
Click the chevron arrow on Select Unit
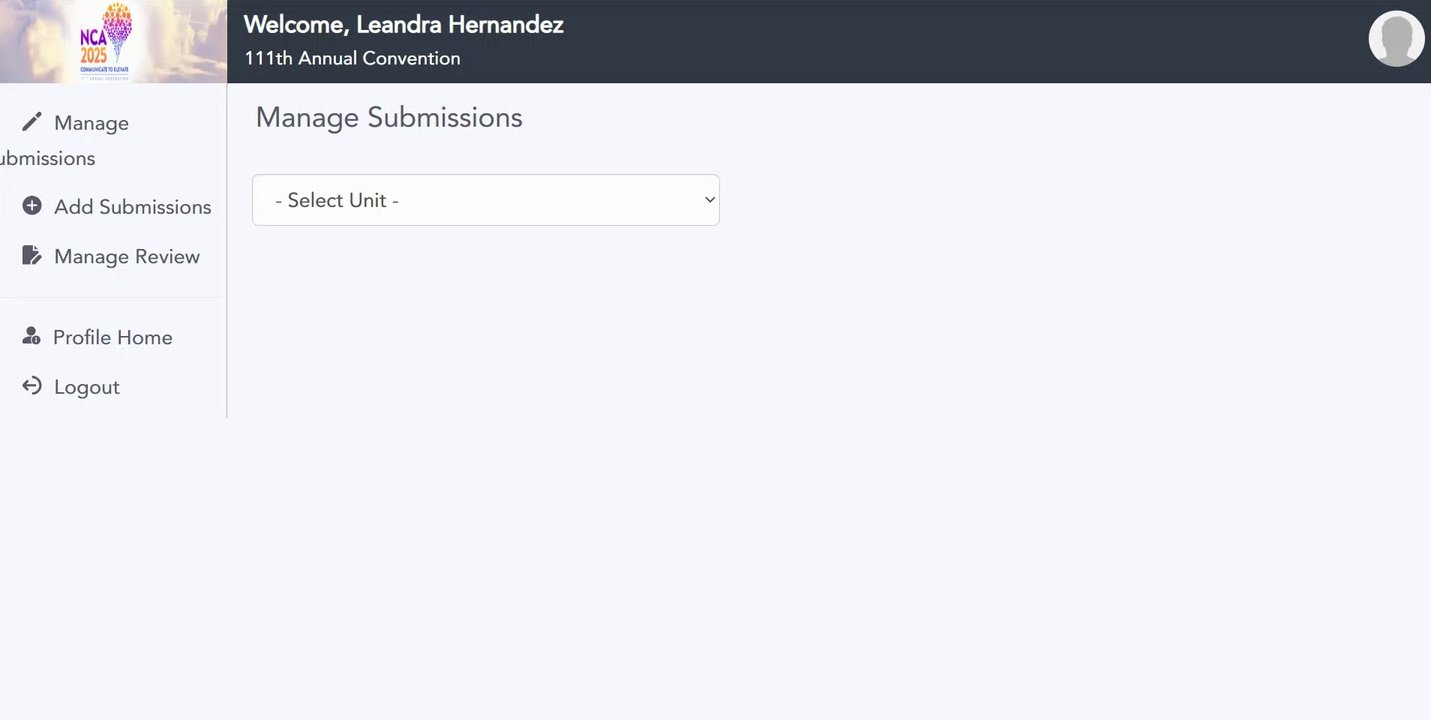(709, 200)
